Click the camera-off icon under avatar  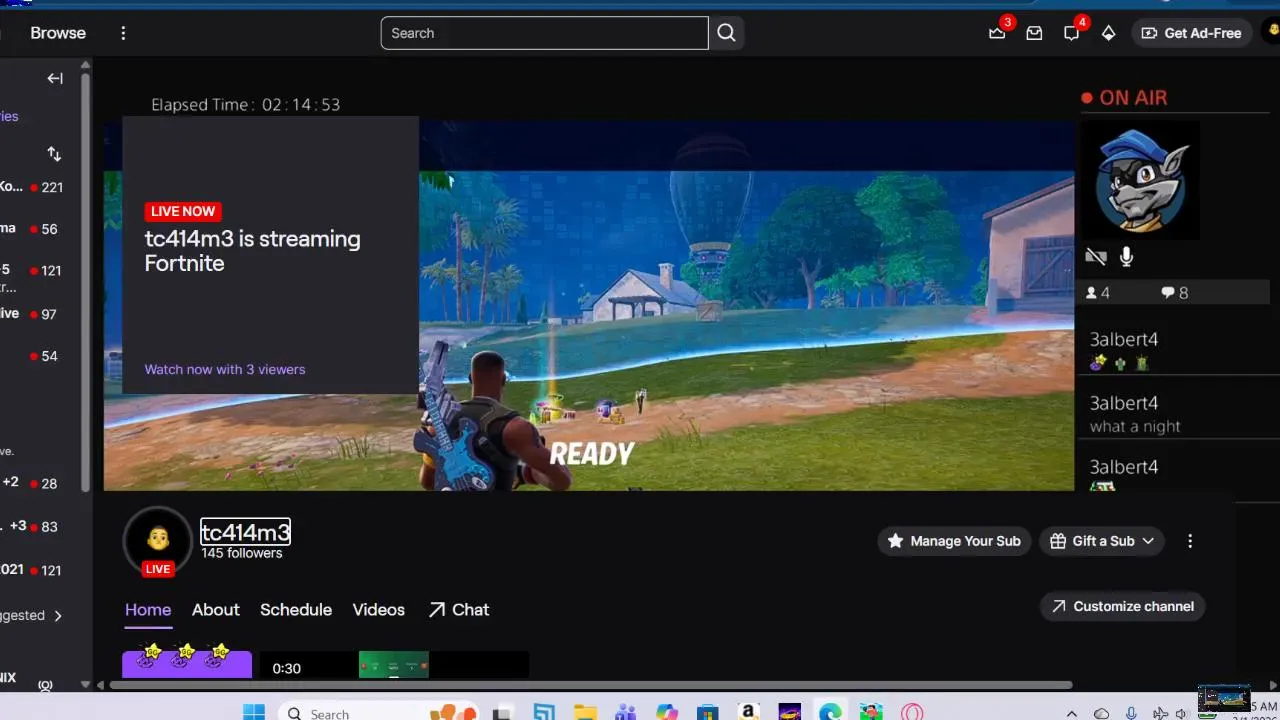(1096, 257)
